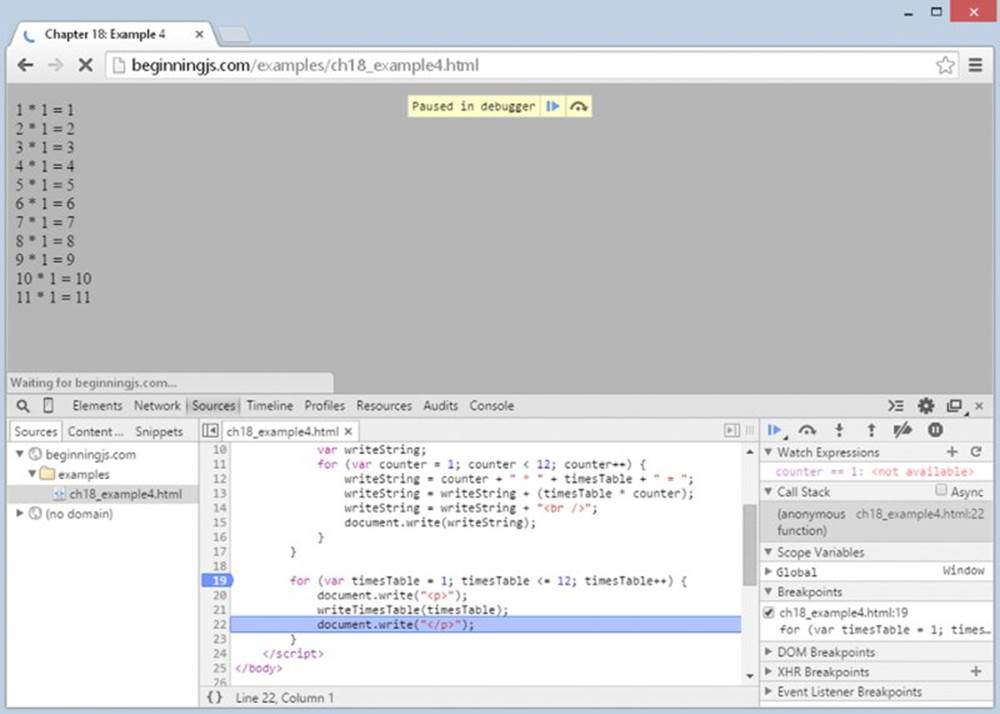Undock DevTools into separate window
1000x714 pixels.
pos(955,406)
